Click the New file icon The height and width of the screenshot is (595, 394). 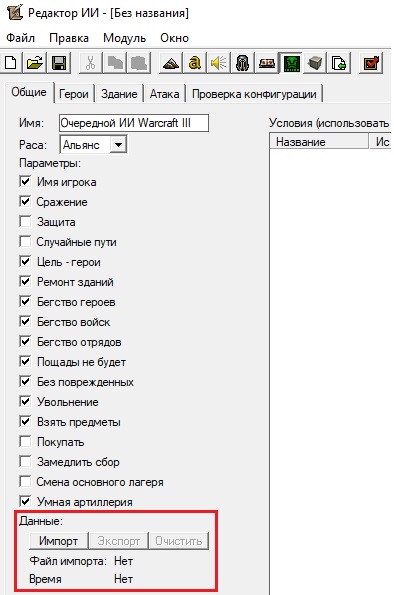11,63
